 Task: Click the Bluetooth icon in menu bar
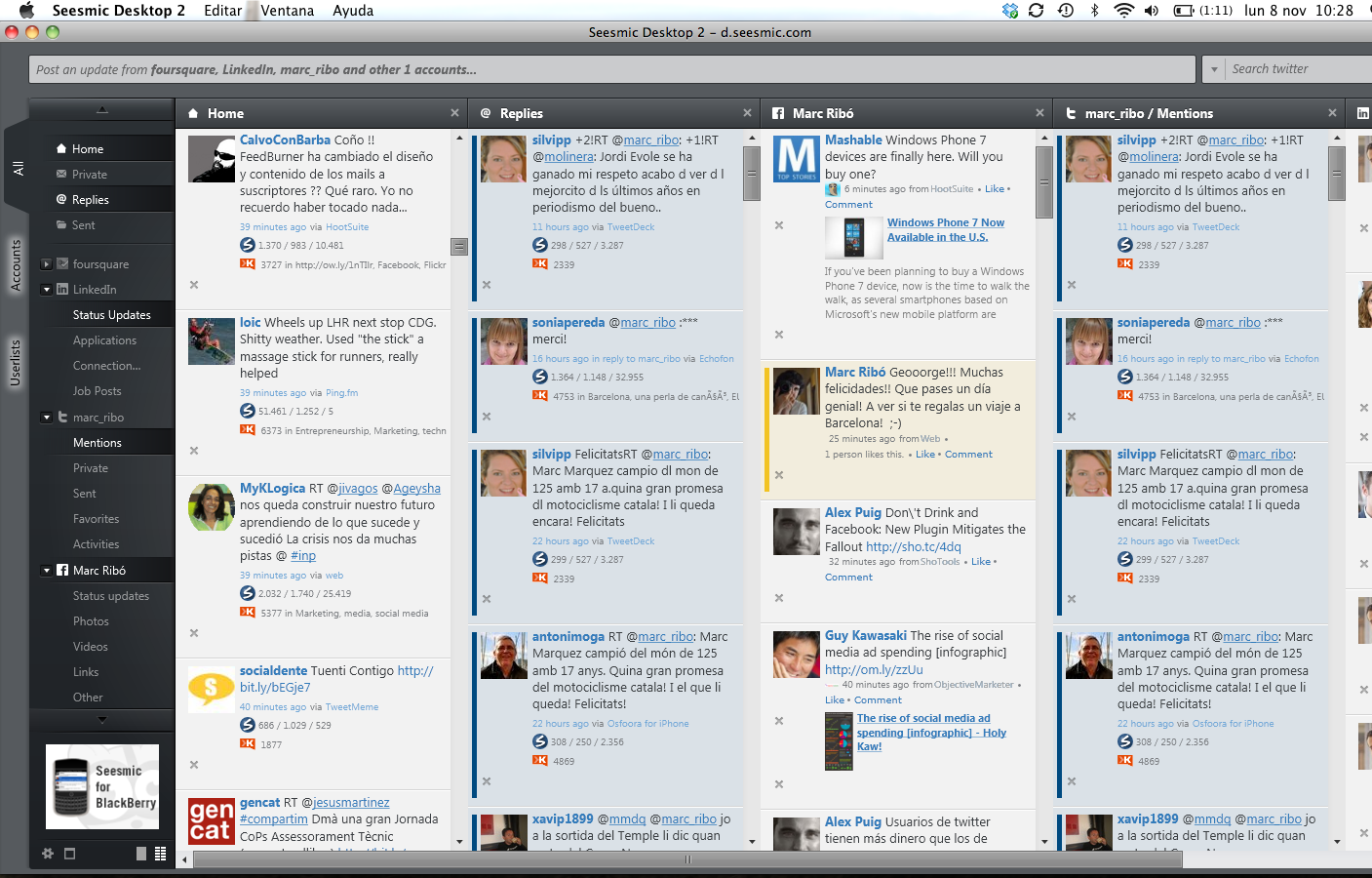1095,11
